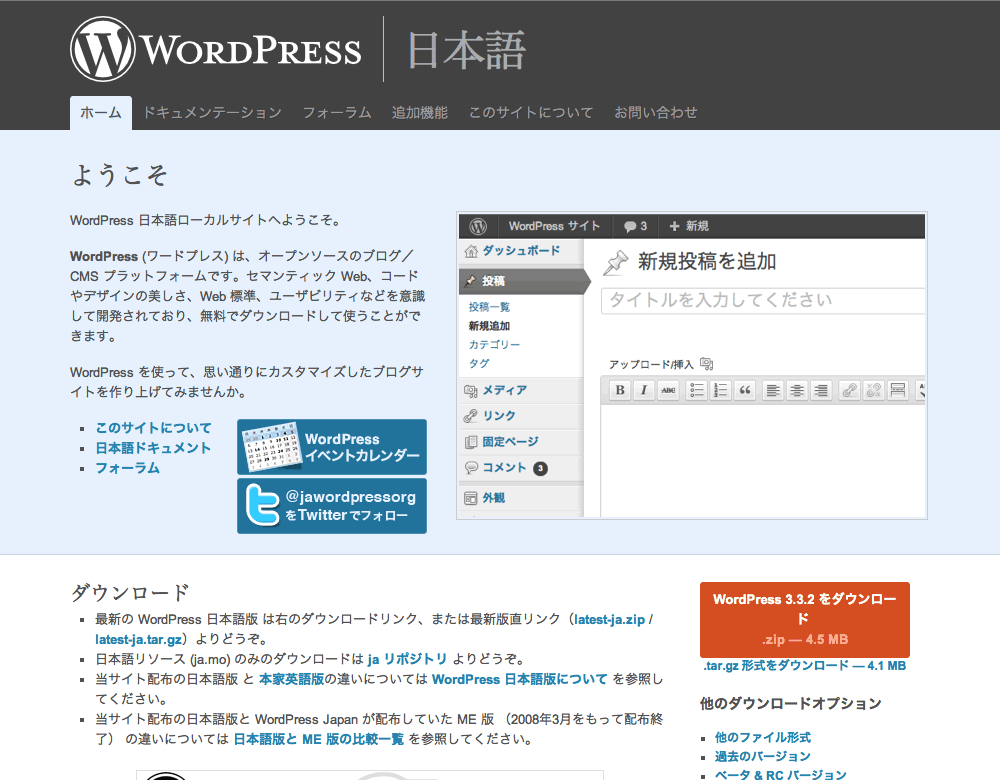Click the WordPress 3.3.2 をダウンロード button
This screenshot has width=1000, height=780.
(x=805, y=619)
